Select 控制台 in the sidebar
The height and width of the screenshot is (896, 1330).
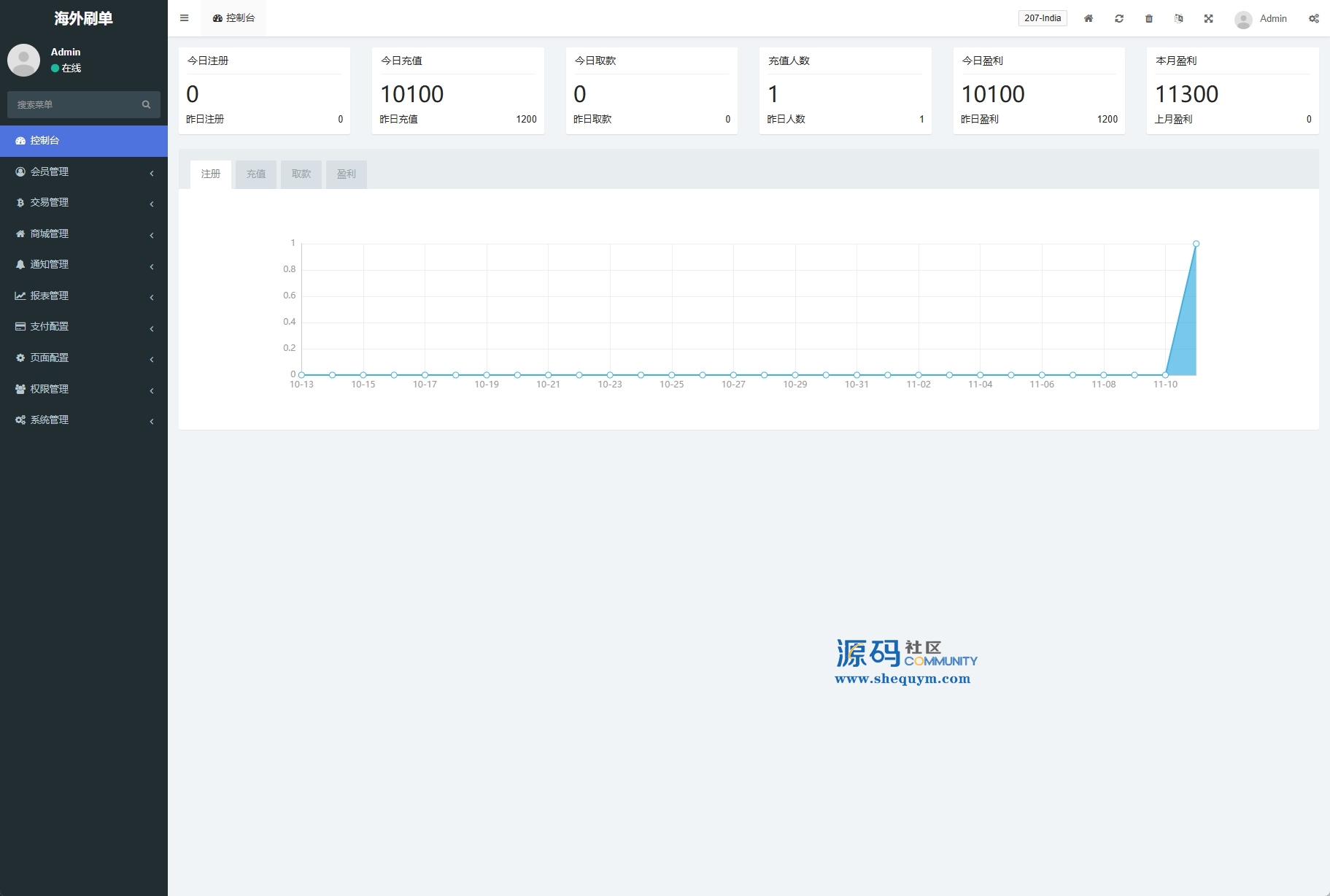pyautogui.click(x=83, y=140)
